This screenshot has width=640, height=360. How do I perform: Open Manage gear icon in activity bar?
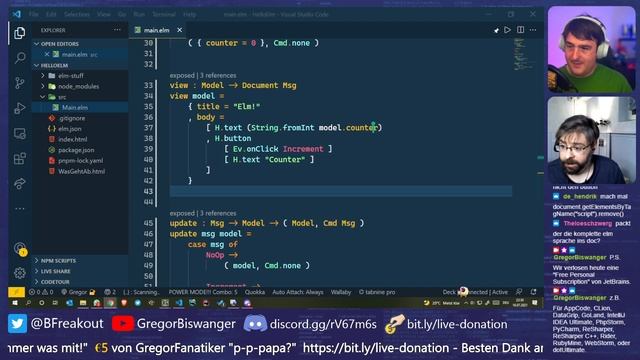20,273
